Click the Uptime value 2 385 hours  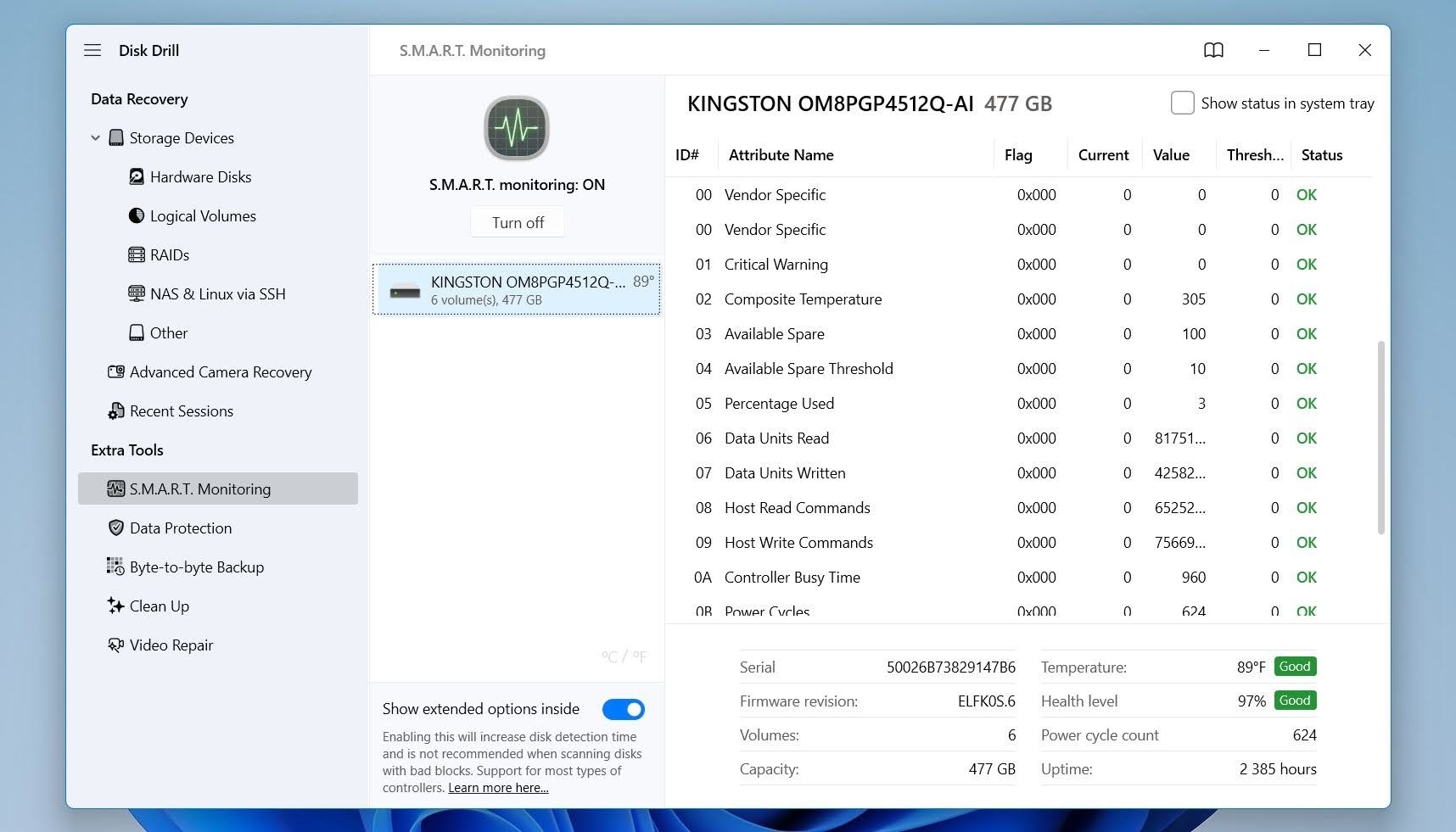(1278, 769)
